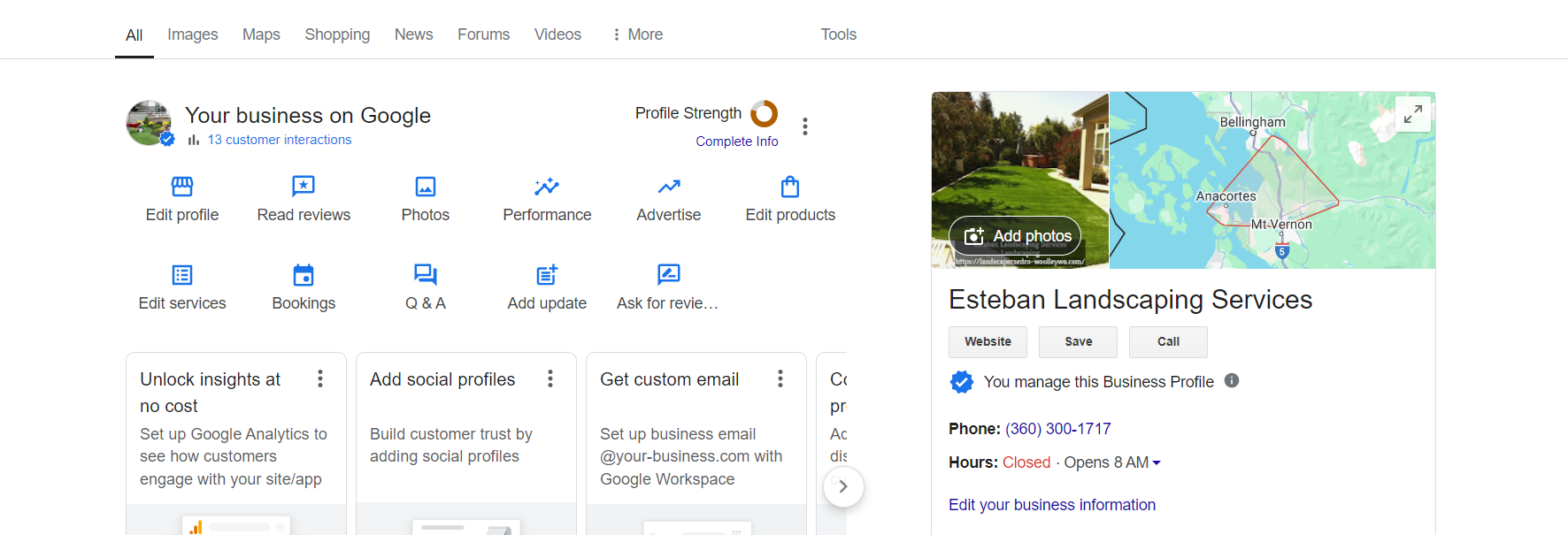Open options on Unlock insights card
Viewport: 1568px width, 535px height.
point(320,379)
